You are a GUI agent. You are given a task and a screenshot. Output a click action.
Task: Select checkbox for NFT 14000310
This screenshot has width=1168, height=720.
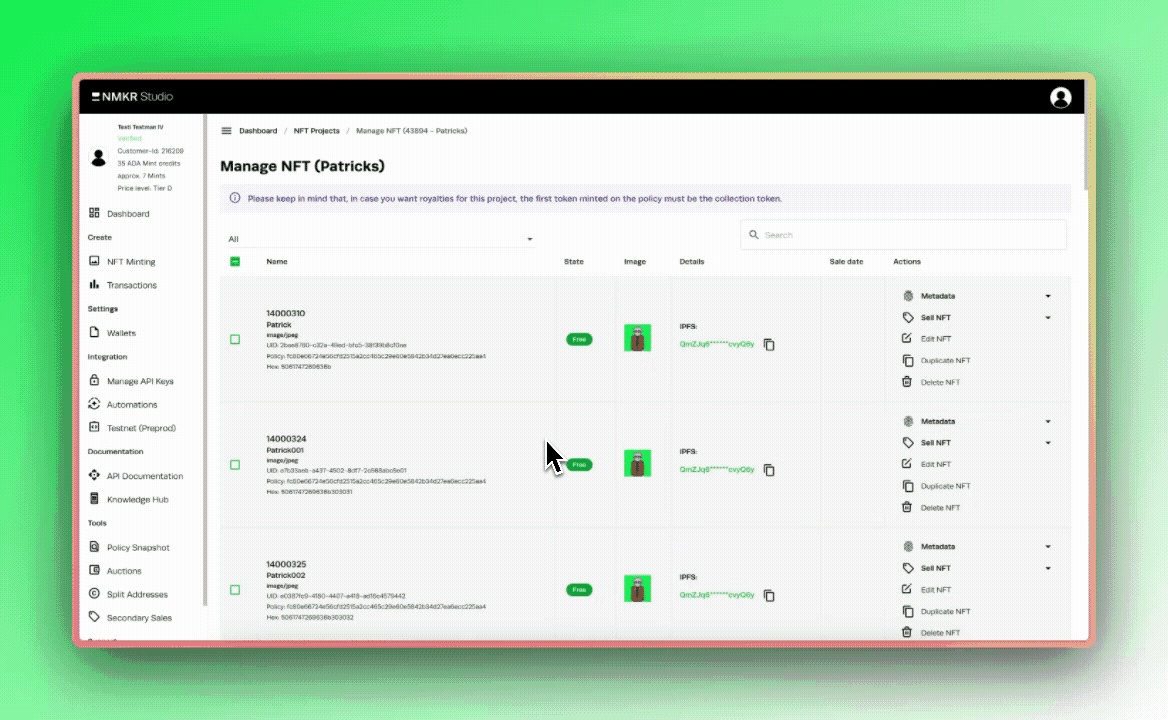coord(235,339)
